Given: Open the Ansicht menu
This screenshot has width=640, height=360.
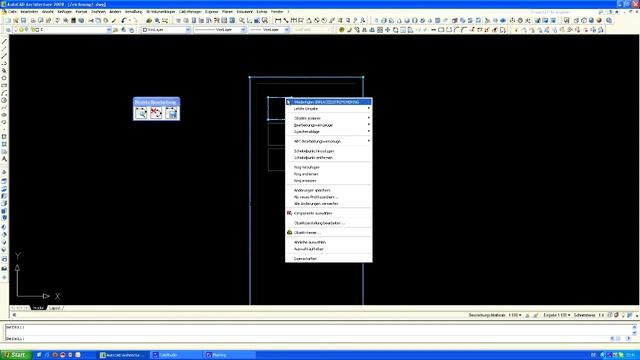Looking at the screenshot, I should (x=48, y=12).
